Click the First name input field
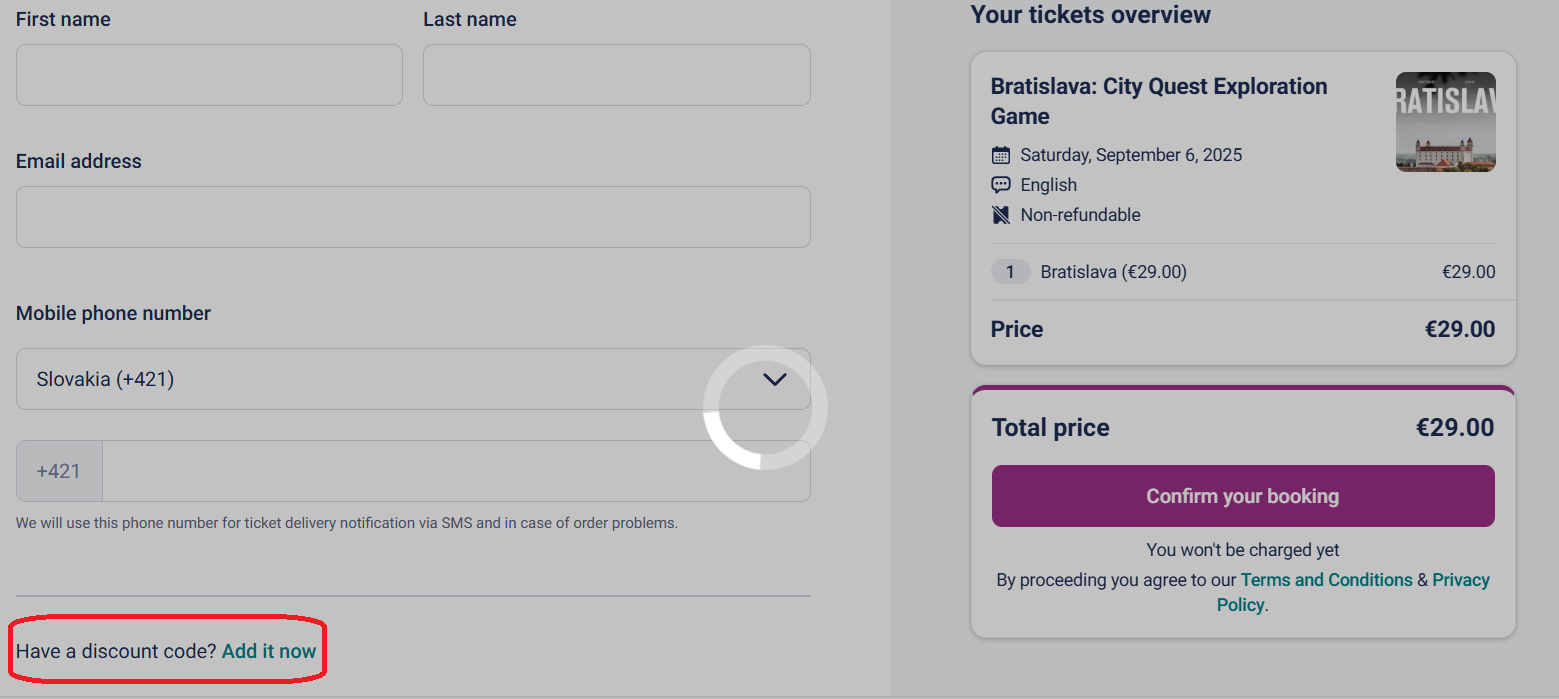 coord(209,75)
